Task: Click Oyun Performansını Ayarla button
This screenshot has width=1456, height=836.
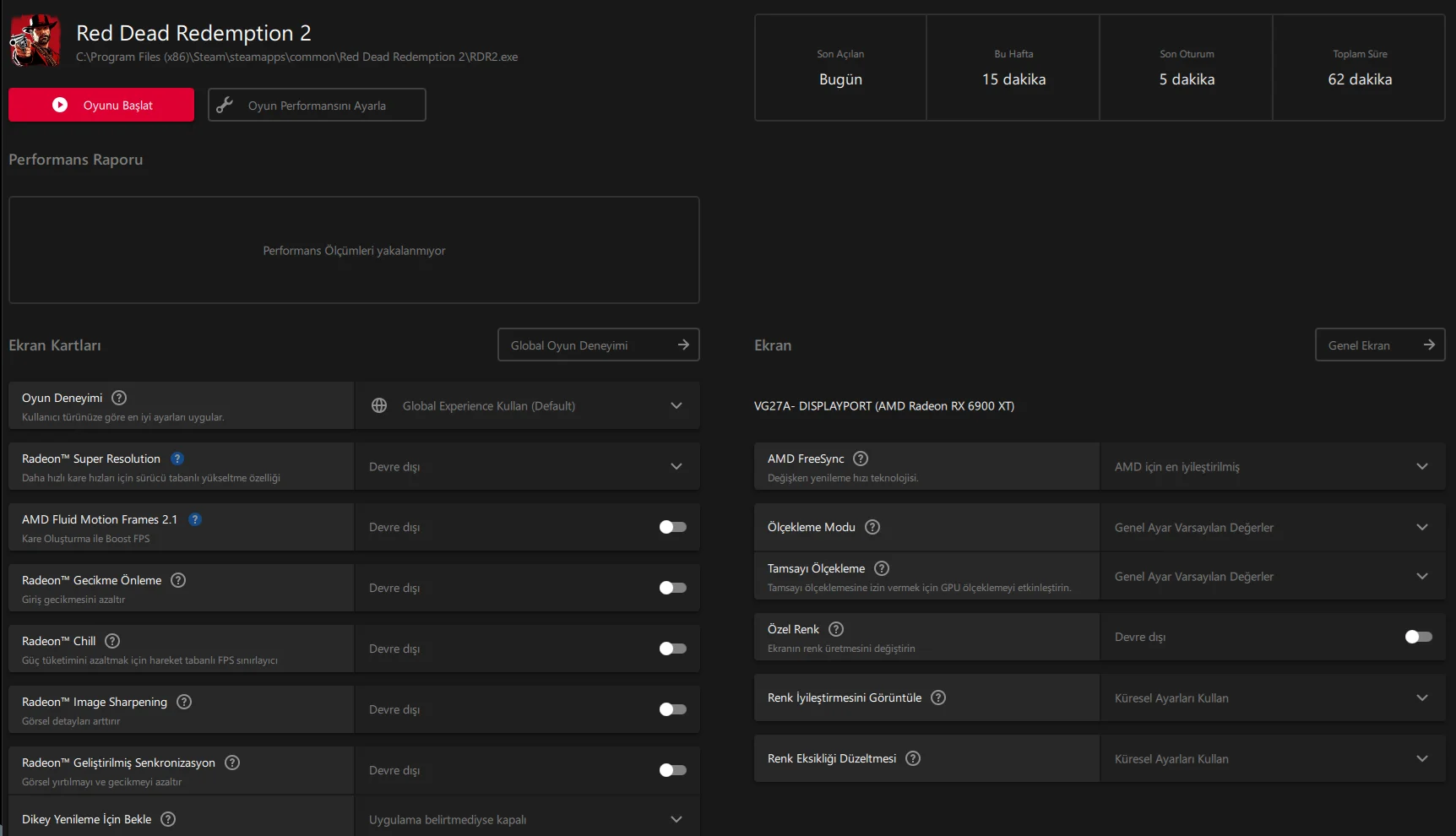Action: (x=317, y=105)
